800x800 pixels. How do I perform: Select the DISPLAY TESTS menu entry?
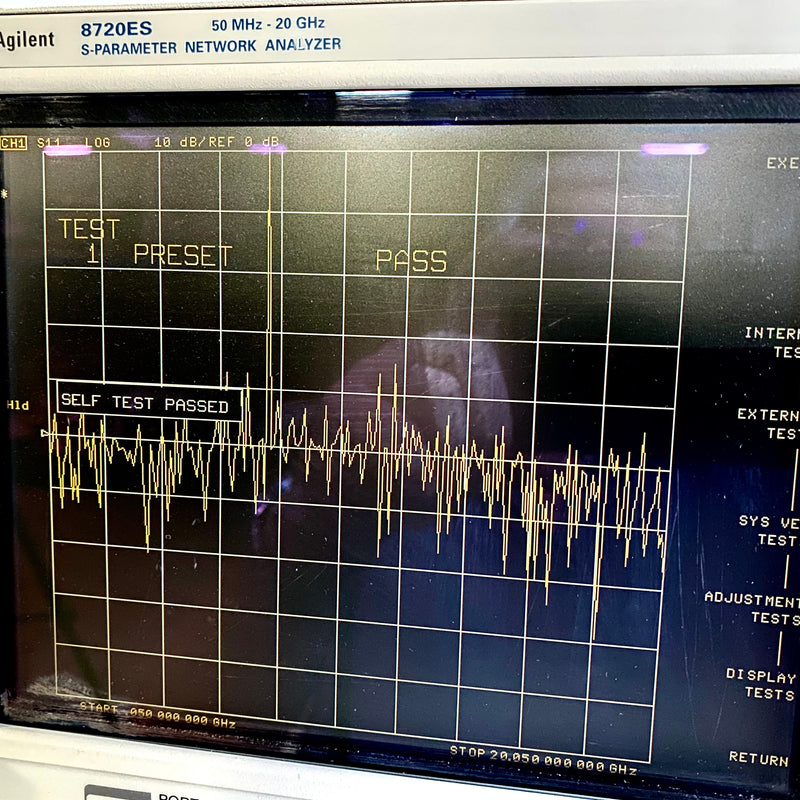click(763, 683)
